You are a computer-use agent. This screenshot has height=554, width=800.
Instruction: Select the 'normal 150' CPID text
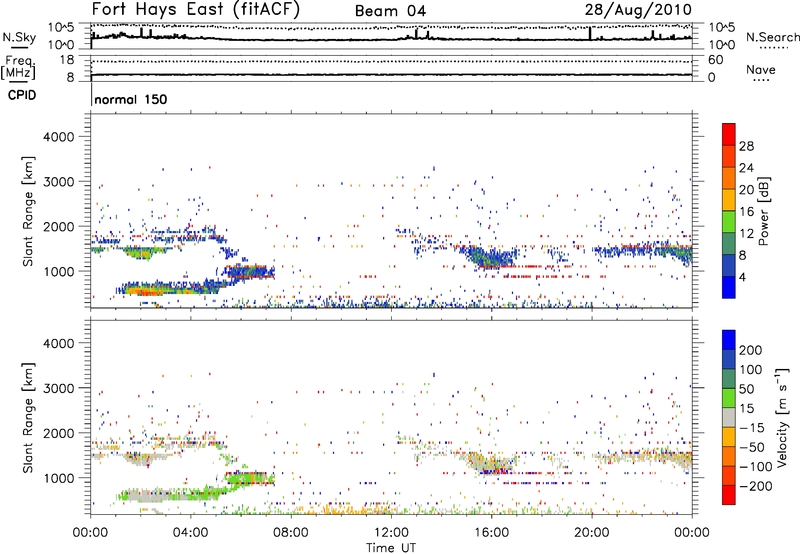131,99
